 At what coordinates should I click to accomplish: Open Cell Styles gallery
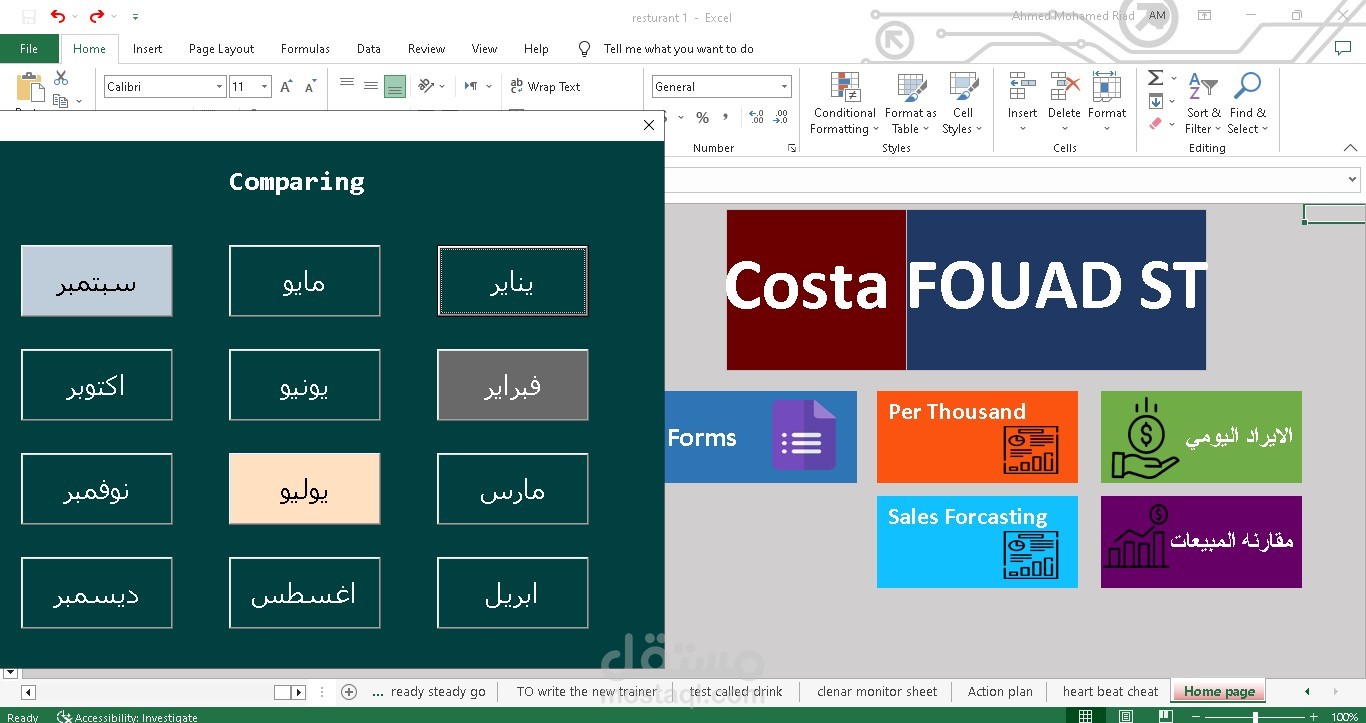(x=962, y=103)
